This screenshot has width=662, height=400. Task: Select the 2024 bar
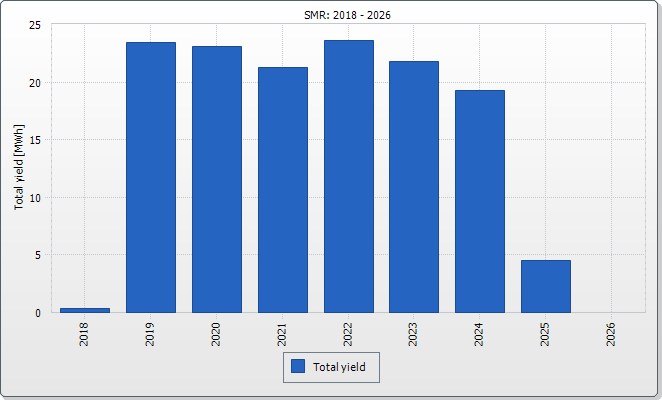(480, 201)
